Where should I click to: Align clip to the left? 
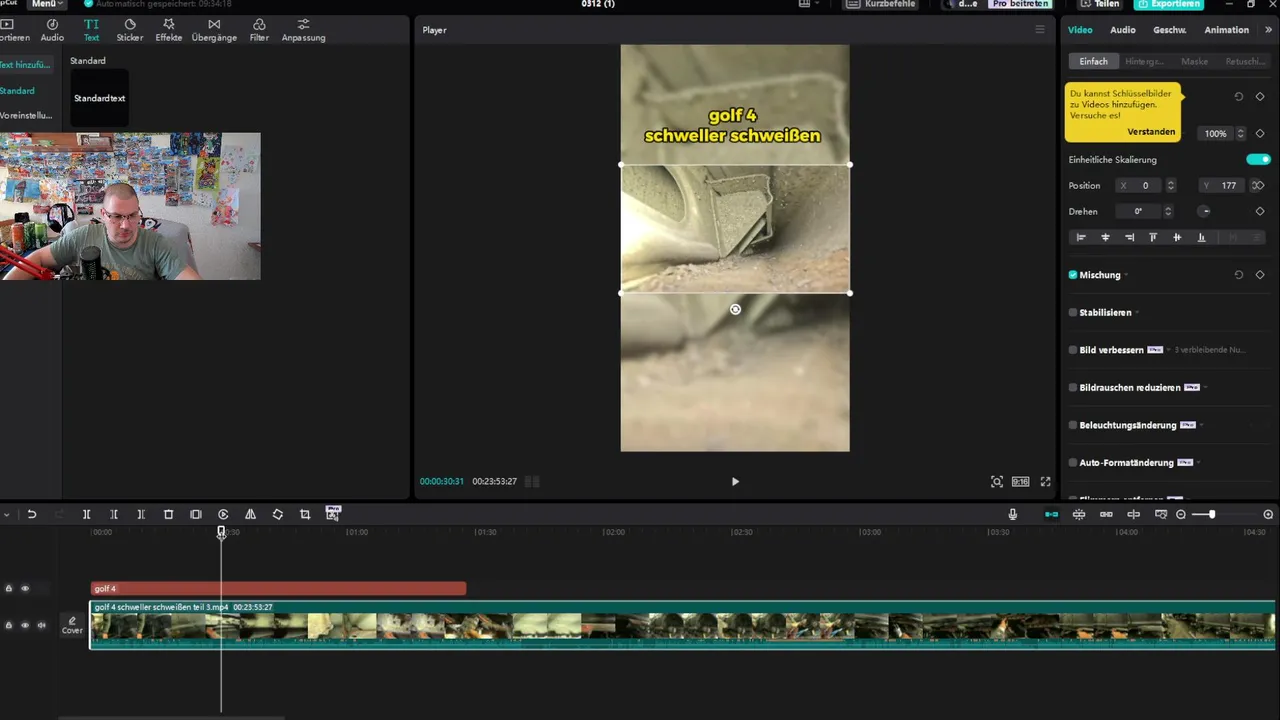click(x=1081, y=238)
